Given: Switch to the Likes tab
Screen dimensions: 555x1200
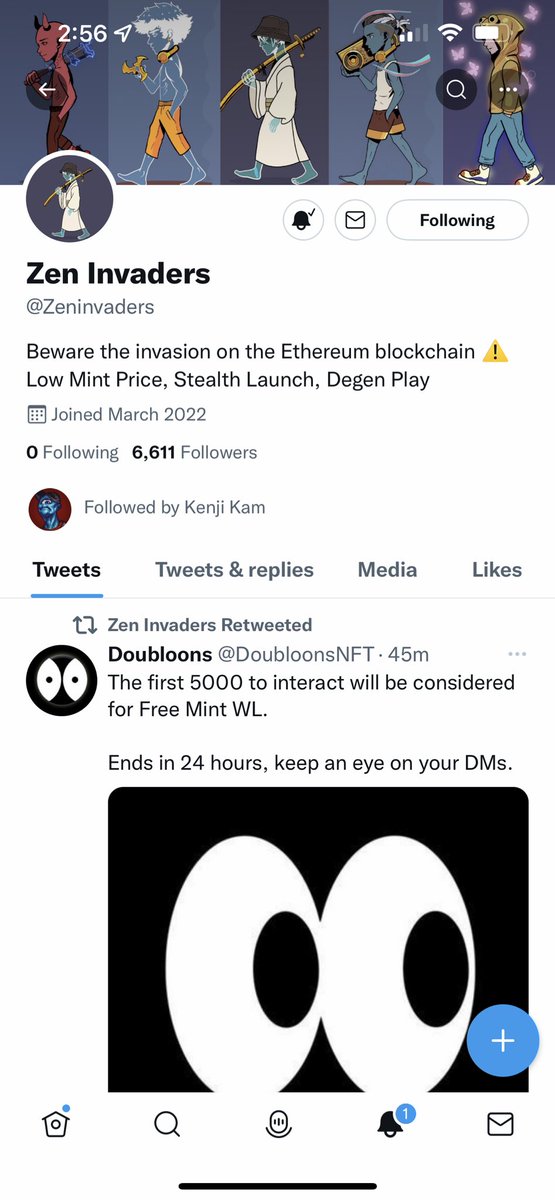Looking at the screenshot, I should tap(497, 570).
